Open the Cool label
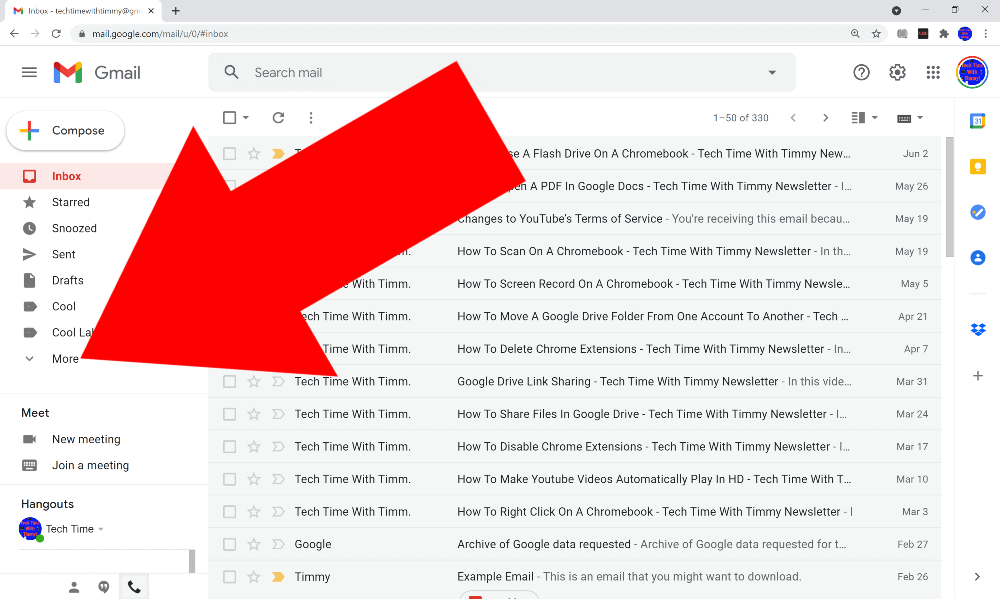 tap(64, 307)
